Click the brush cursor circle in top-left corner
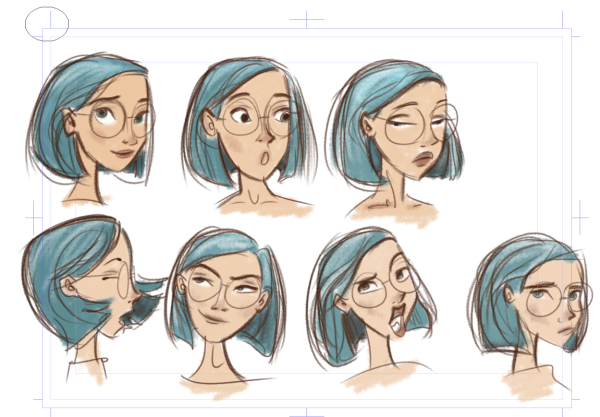Screen dimensions: 600x417 [48, 22]
